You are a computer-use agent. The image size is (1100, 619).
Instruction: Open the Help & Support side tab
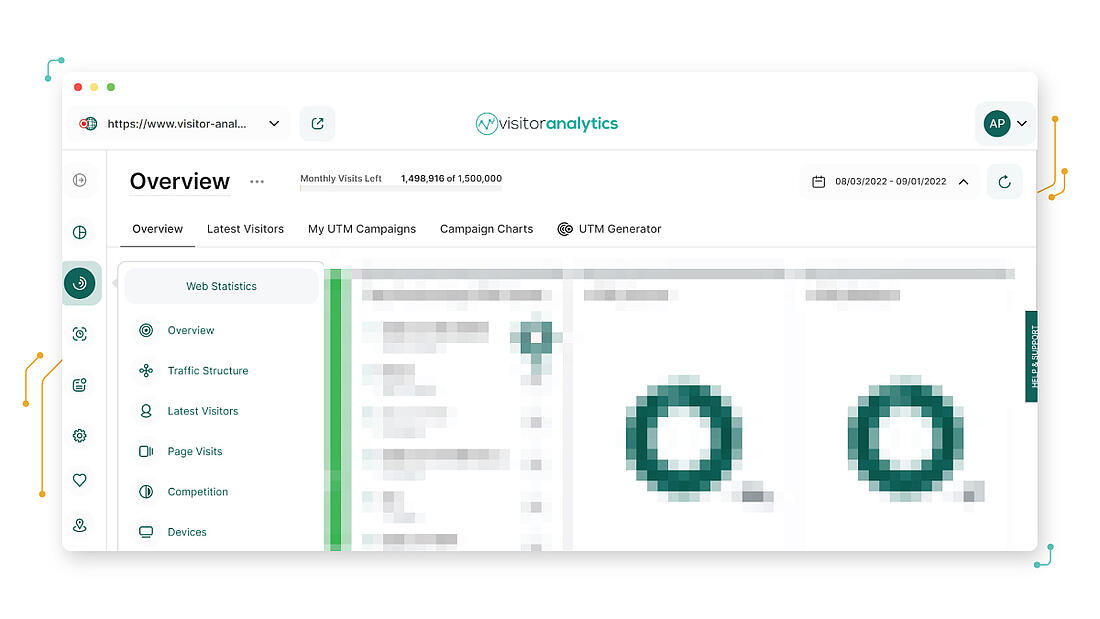[1031, 357]
